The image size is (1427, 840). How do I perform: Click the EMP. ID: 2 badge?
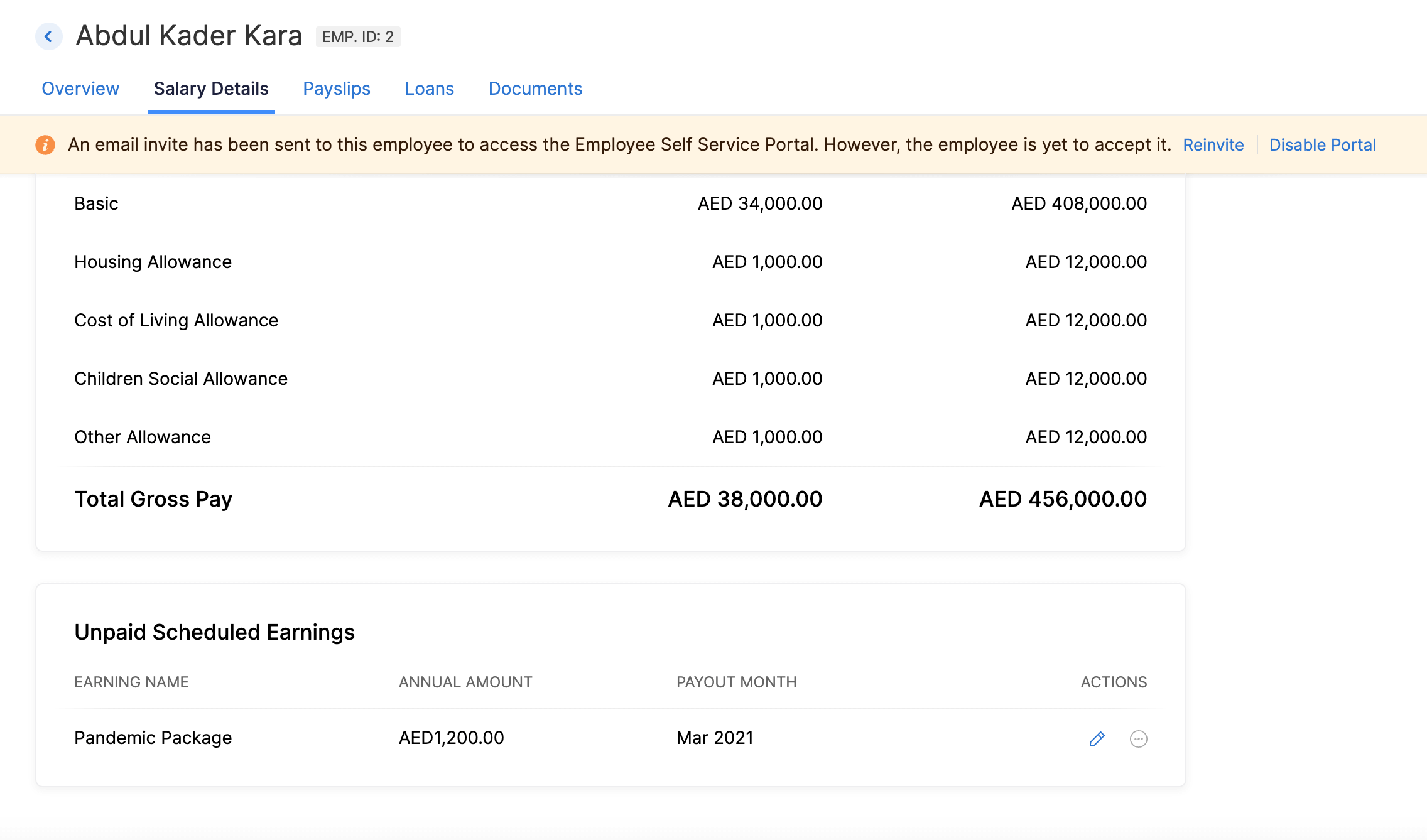357,36
